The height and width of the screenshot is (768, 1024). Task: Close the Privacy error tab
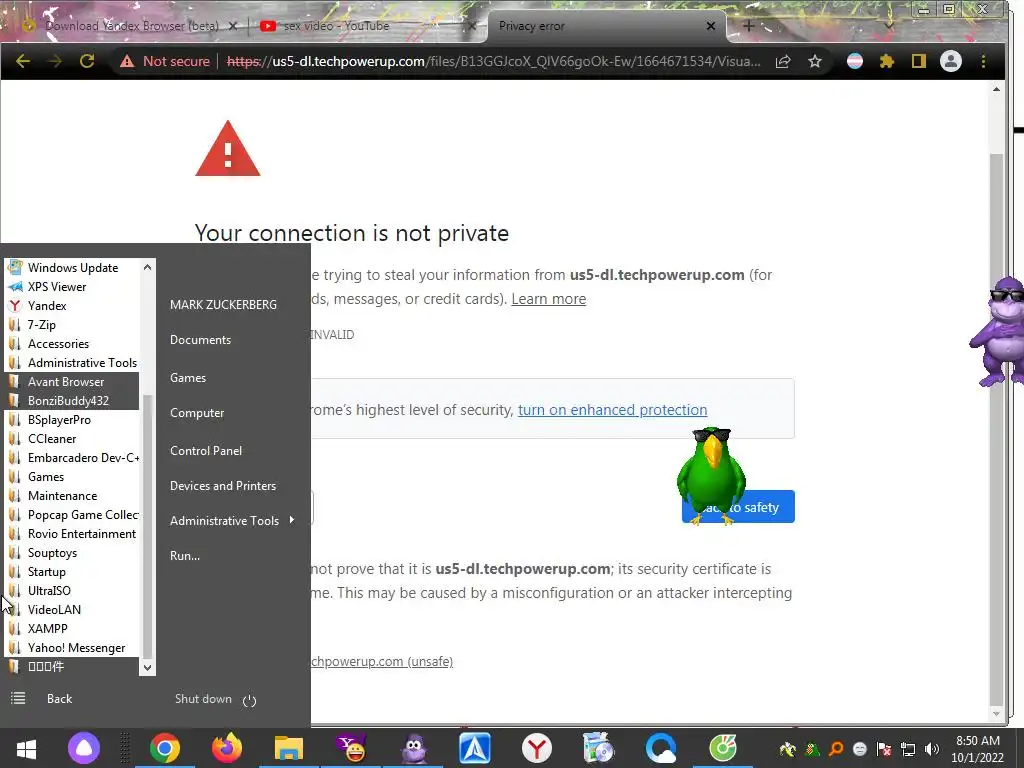coord(711,26)
